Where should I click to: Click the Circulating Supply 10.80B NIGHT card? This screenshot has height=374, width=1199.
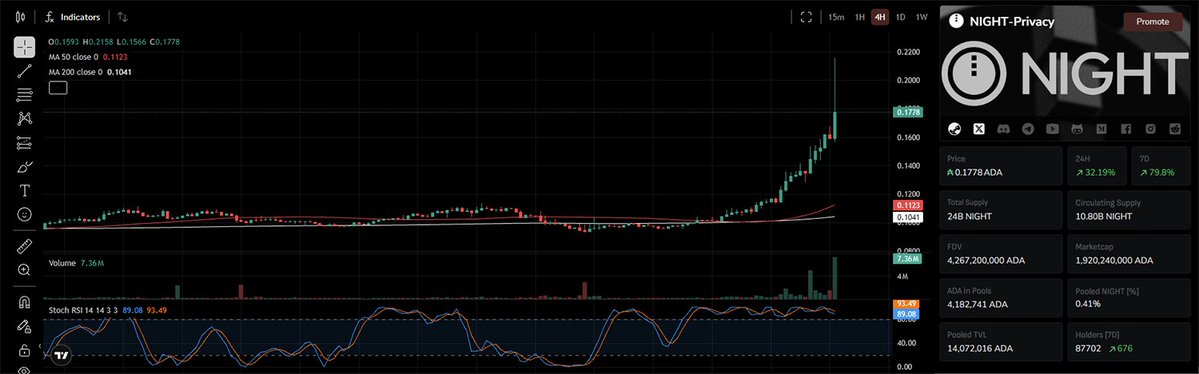[1129, 210]
